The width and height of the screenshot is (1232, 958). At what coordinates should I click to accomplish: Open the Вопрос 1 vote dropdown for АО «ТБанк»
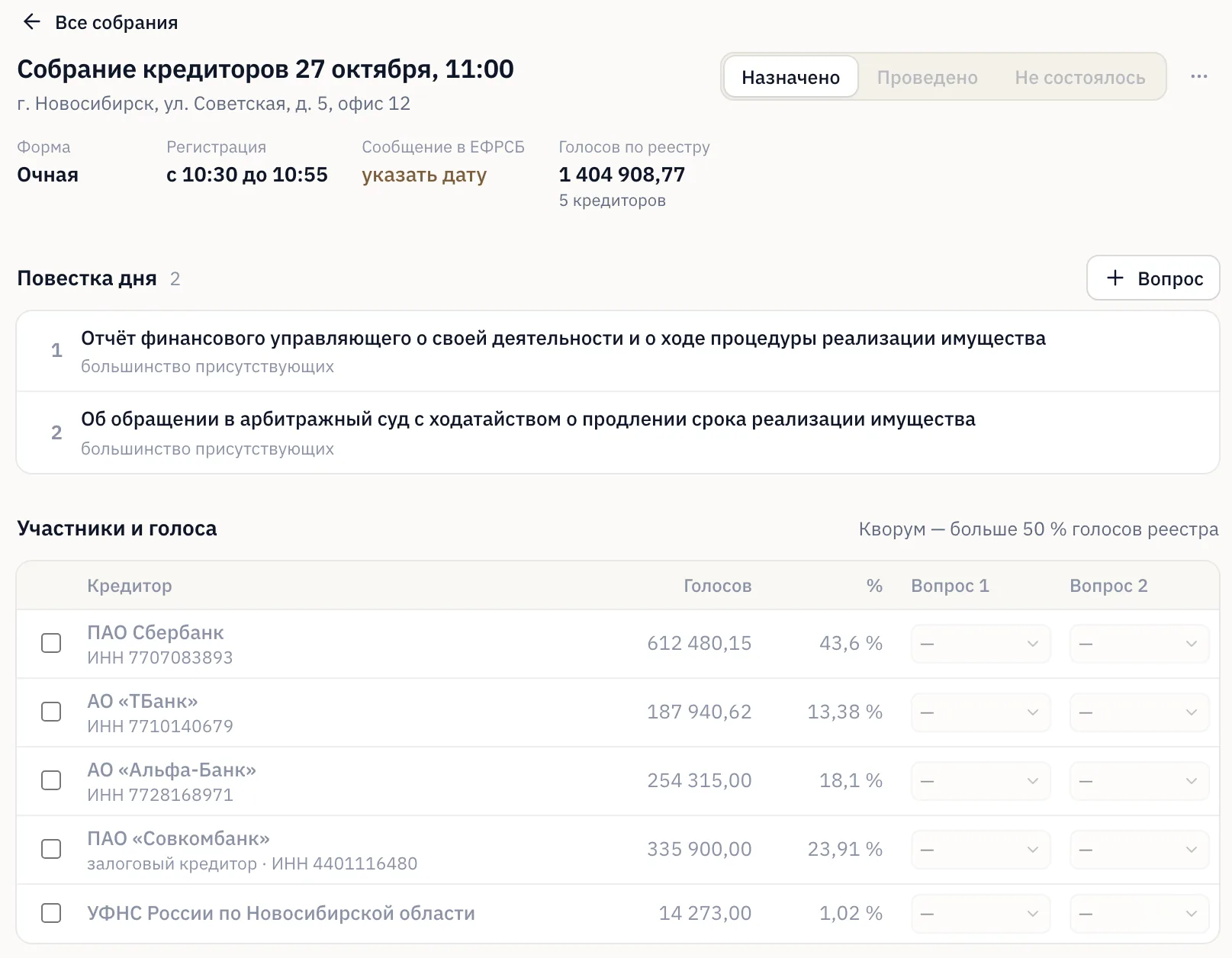pos(980,712)
